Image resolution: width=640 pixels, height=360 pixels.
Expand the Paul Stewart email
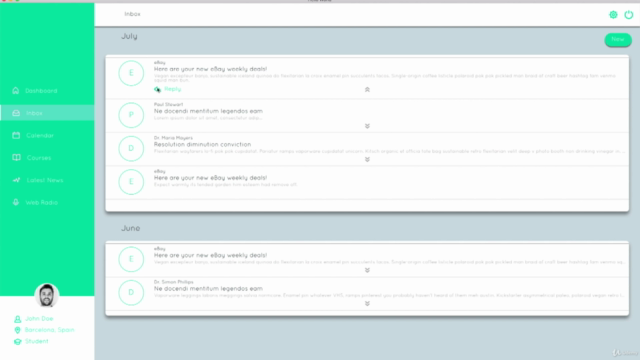367,126
